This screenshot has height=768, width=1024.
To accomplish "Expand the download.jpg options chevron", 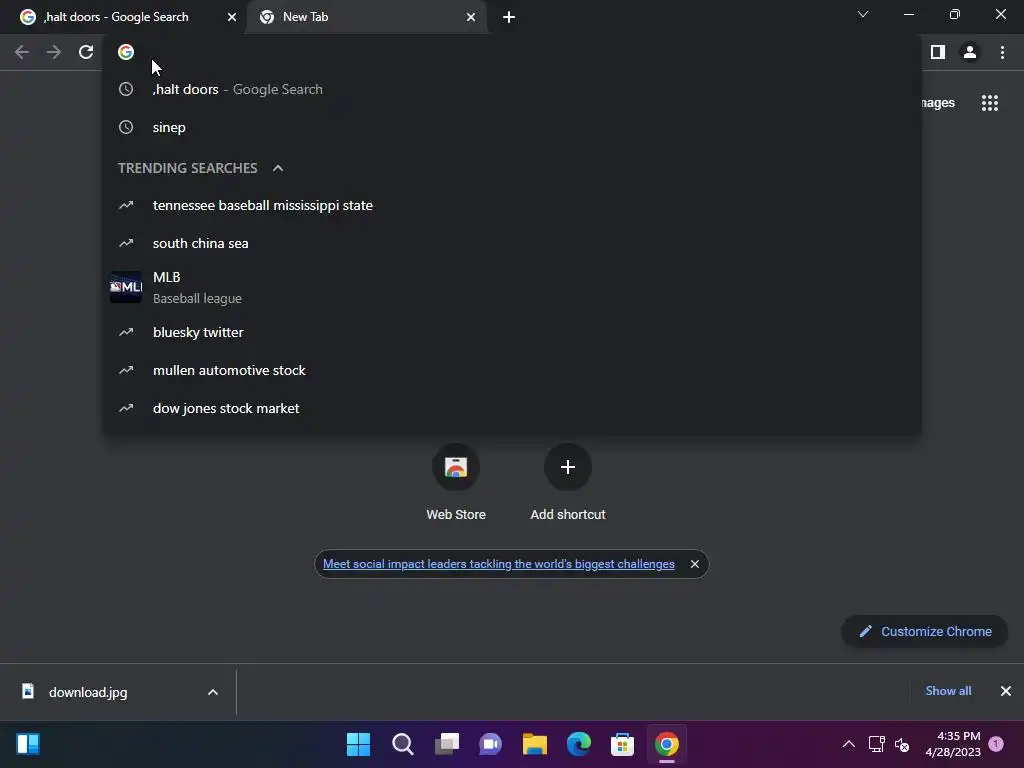I will [x=213, y=692].
